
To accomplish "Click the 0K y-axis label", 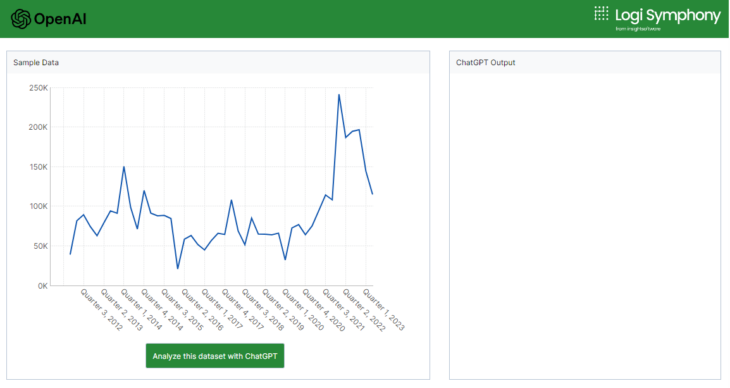I will [42, 286].
